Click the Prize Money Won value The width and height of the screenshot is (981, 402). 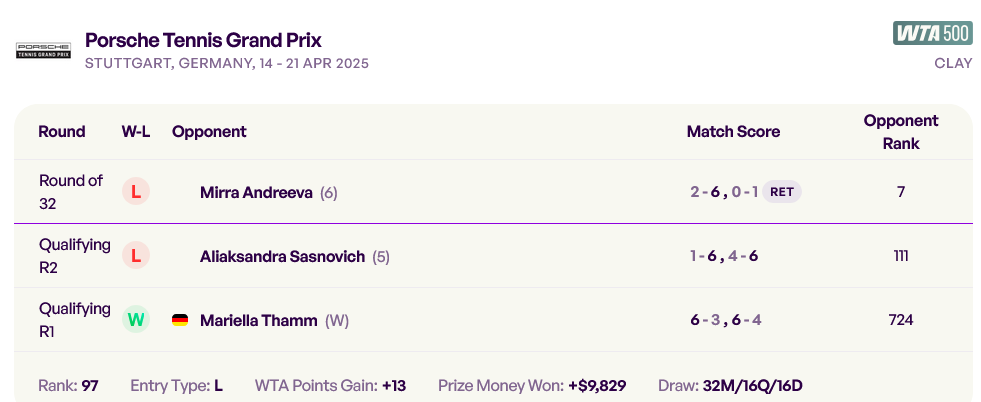pyautogui.click(x=597, y=386)
